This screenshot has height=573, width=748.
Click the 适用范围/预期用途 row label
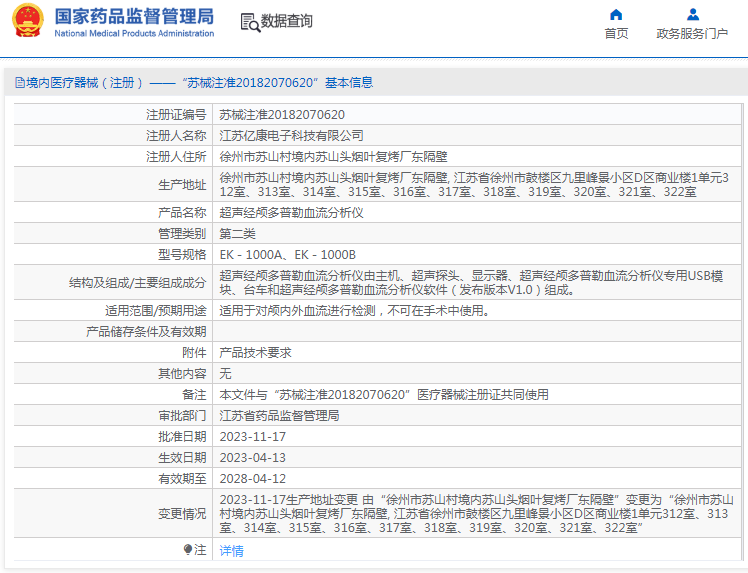[156, 311]
